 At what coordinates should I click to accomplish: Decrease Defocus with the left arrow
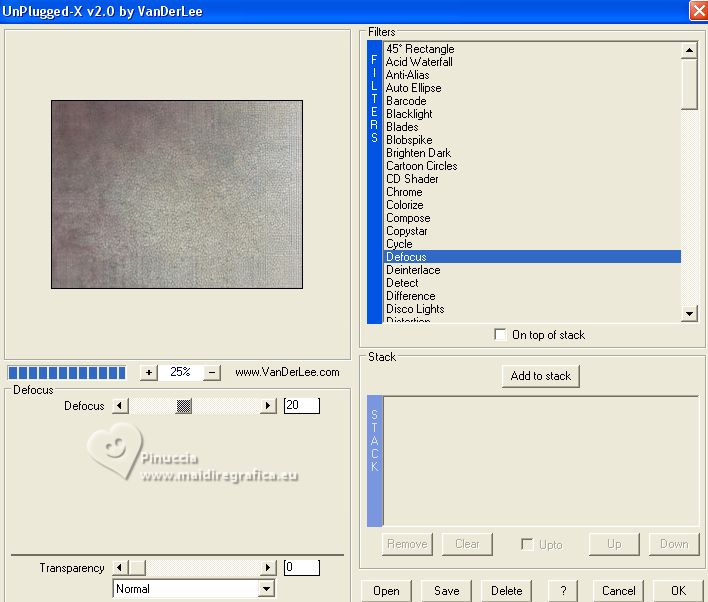(x=120, y=406)
